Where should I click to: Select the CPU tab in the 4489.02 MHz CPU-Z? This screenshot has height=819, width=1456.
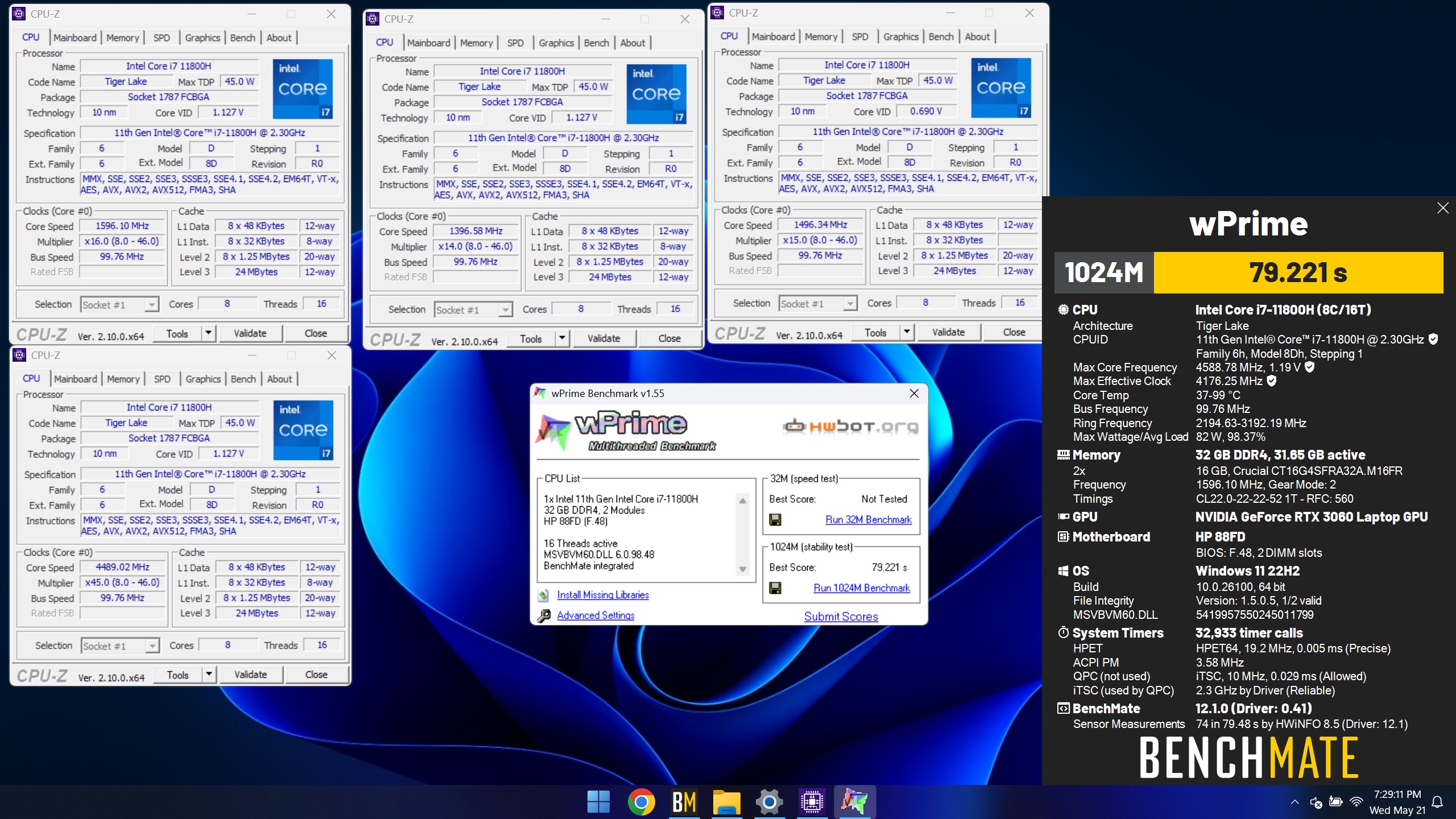31,378
